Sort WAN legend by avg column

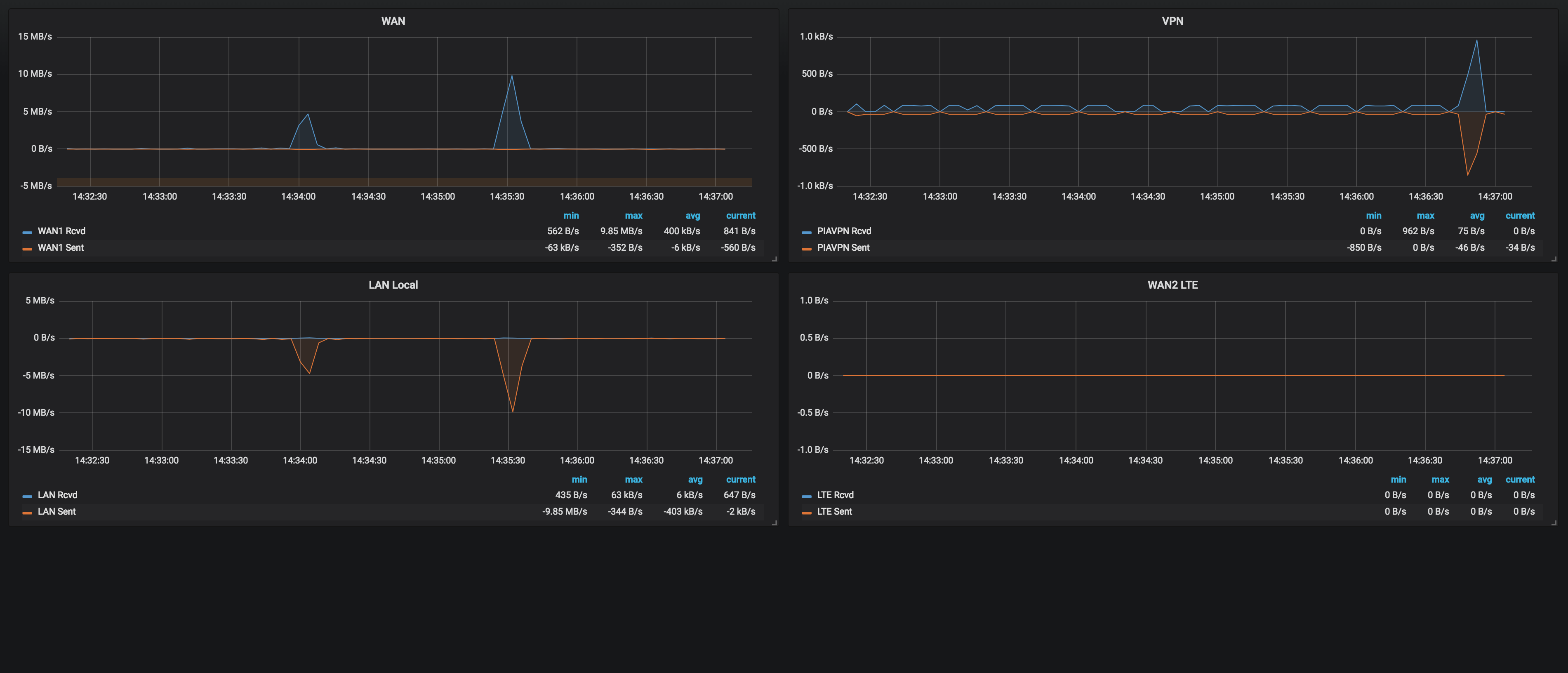click(693, 216)
